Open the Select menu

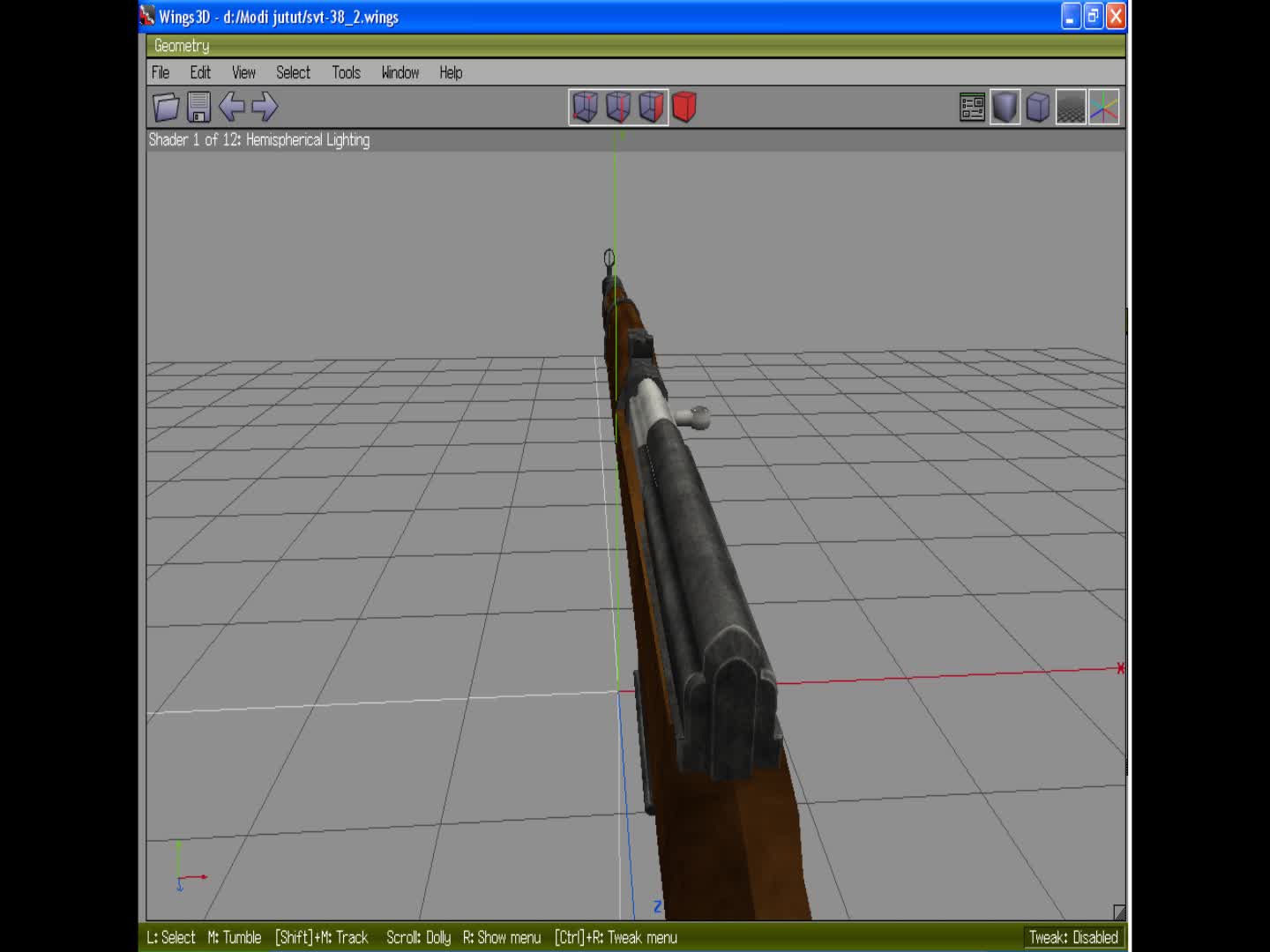(x=293, y=72)
